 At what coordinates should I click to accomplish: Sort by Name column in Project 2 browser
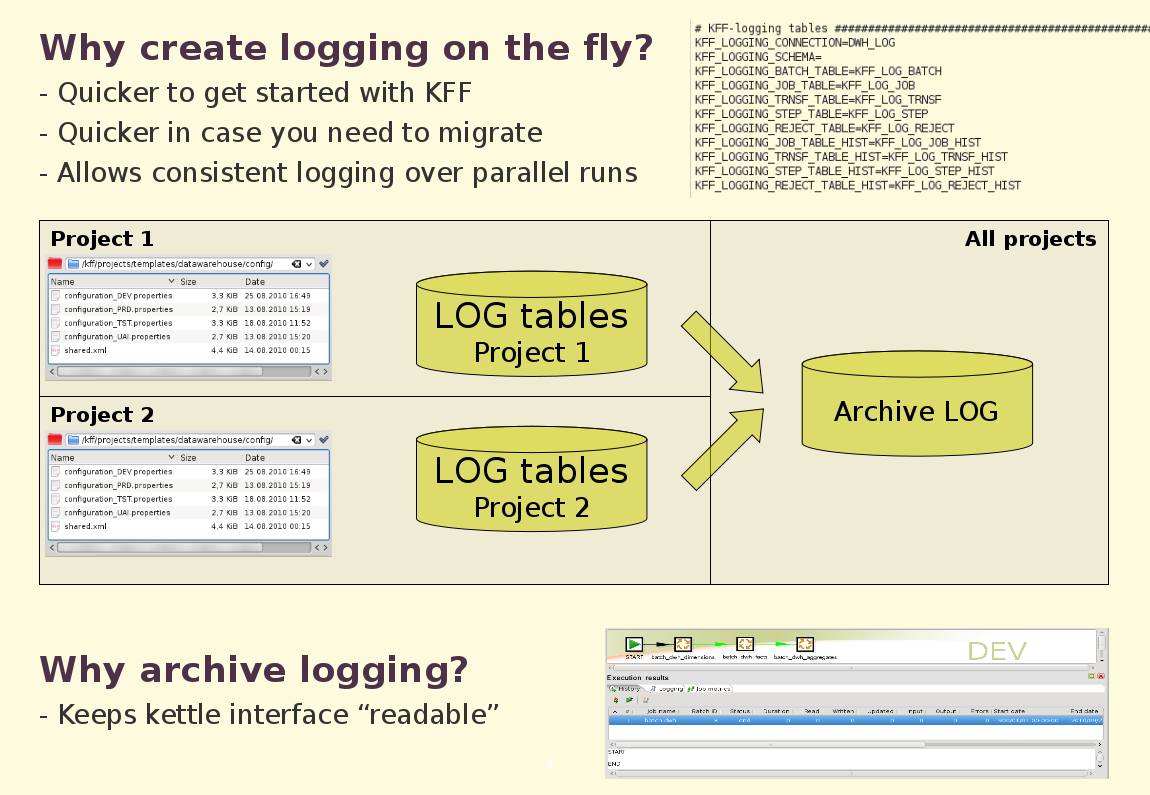pyautogui.click(x=113, y=458)
